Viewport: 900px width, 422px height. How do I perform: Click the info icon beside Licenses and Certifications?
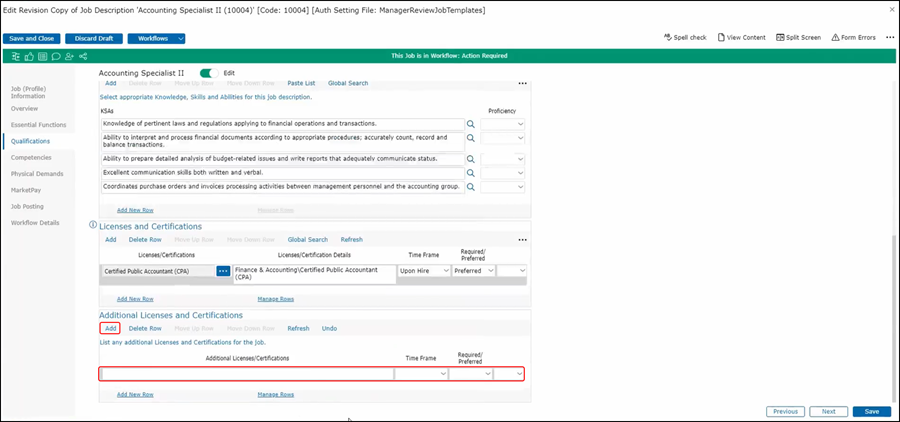[x=92, y=226]
